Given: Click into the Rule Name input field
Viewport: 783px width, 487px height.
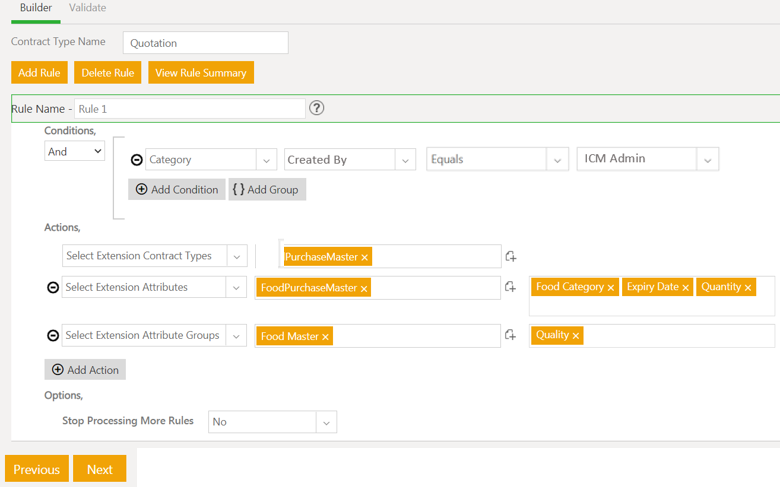Looking at the screenshot, I should [189, 109].
